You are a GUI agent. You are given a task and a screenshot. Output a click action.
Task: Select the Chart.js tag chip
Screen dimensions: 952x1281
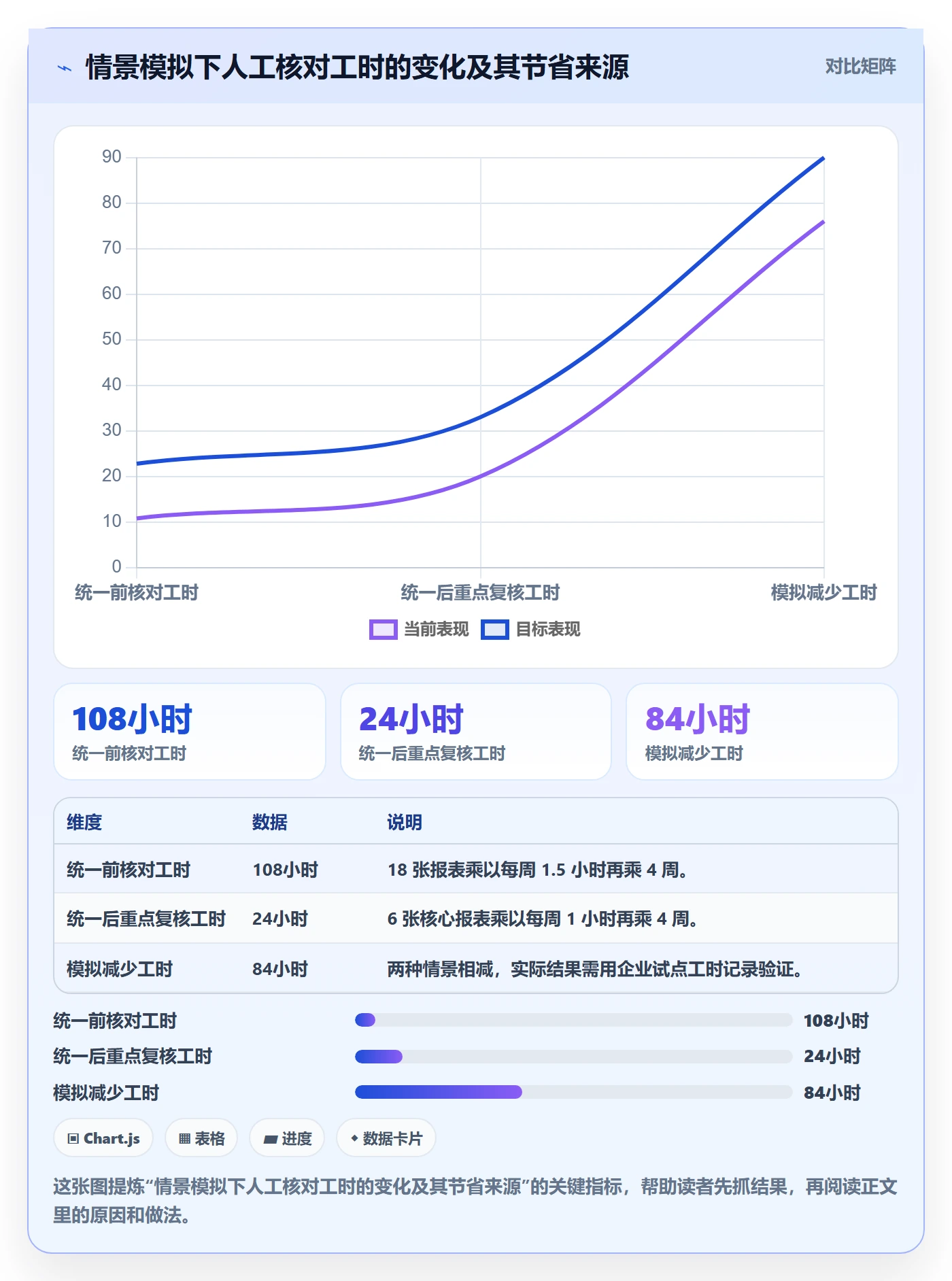pyautogui.click(x=103, y=1138)
